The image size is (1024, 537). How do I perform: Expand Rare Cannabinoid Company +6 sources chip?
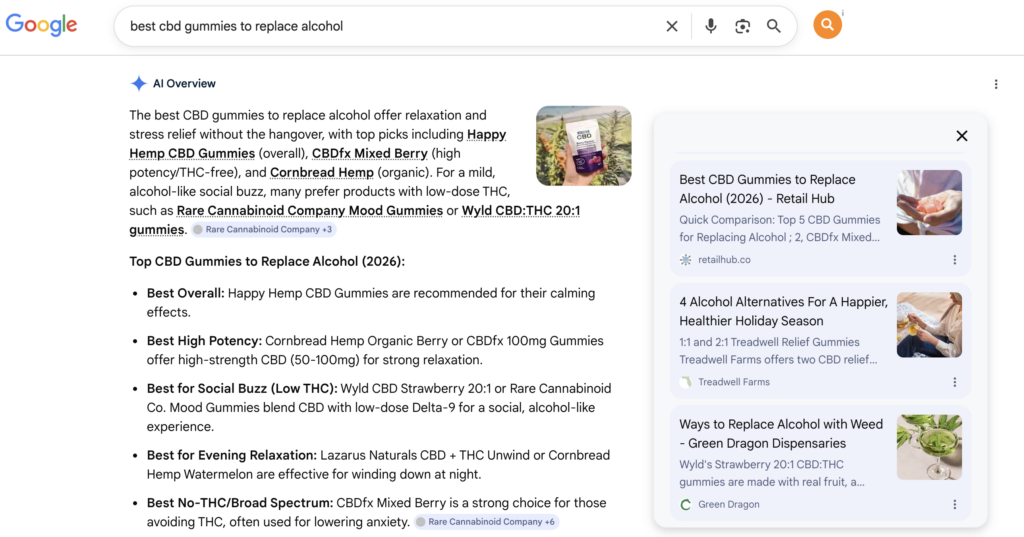[x=487, y=522]
